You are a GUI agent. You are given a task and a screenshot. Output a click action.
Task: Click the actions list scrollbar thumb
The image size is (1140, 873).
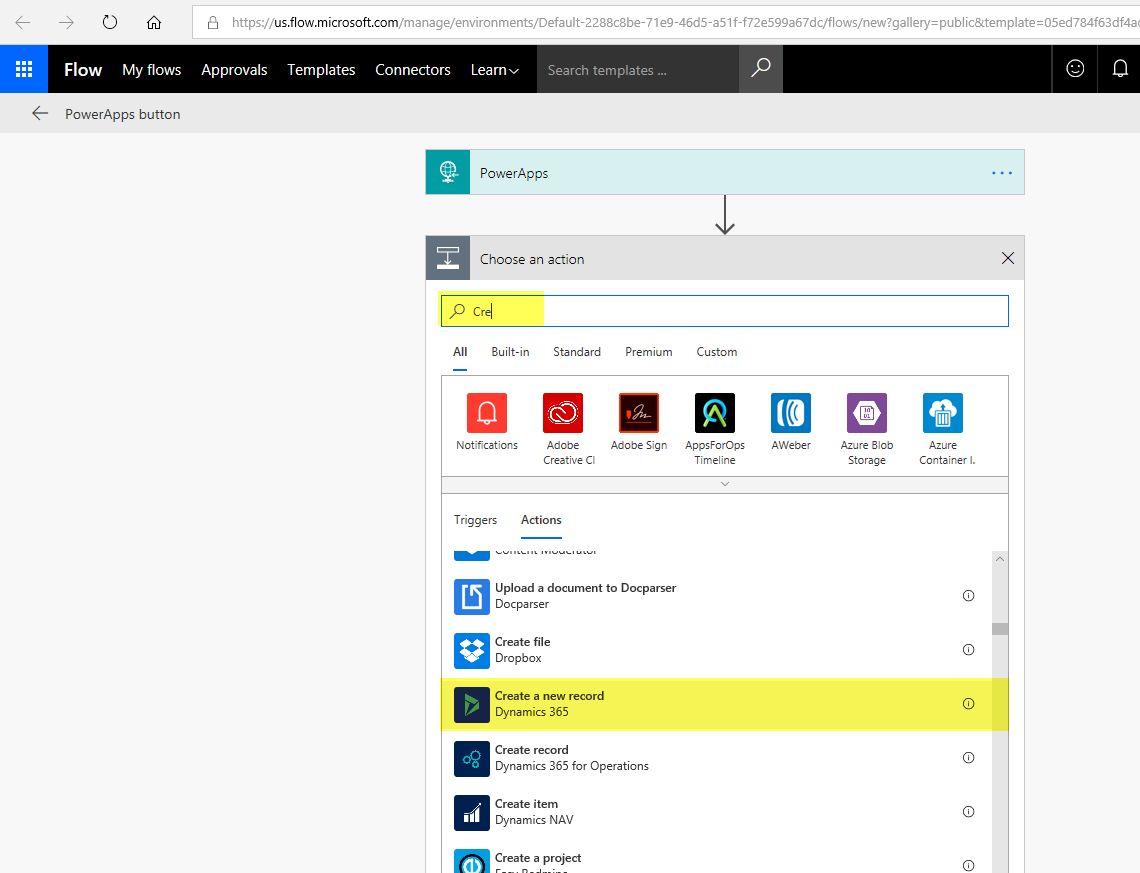point(1000,629)
